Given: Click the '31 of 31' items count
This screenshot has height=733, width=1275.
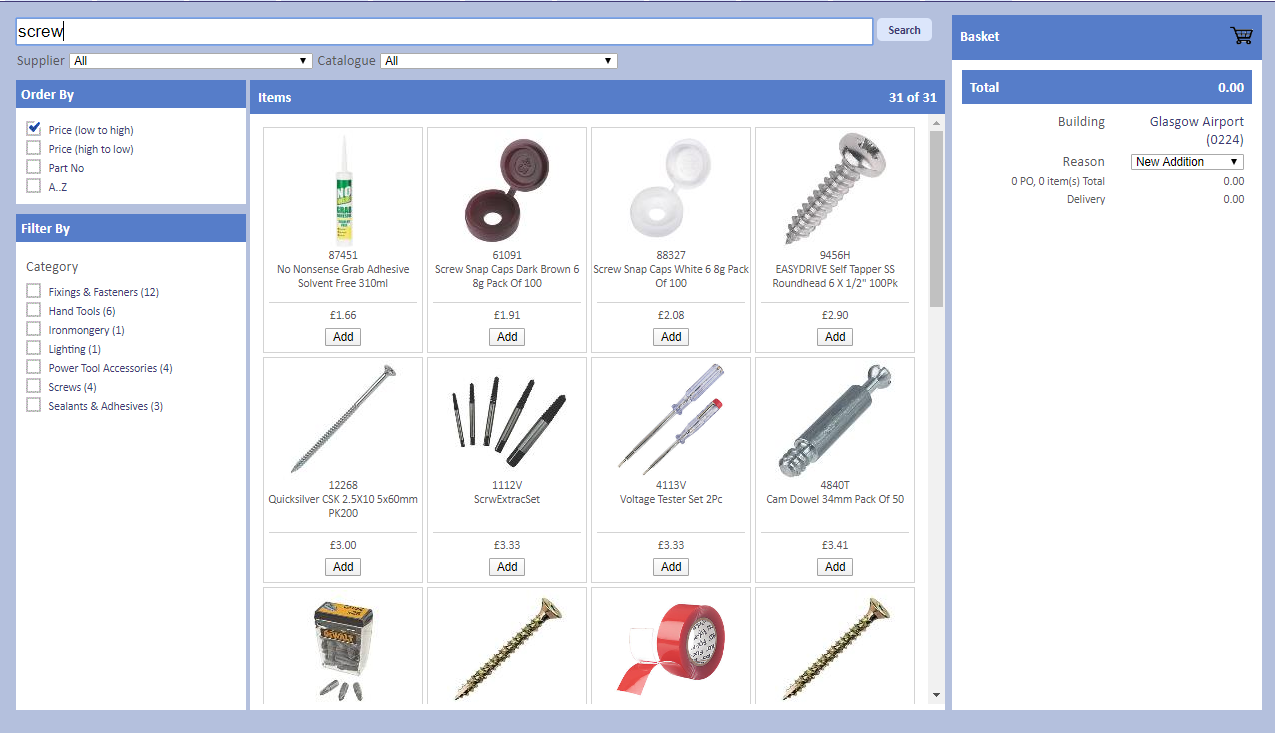Looking at the screenshot, I should click(912, 97).
